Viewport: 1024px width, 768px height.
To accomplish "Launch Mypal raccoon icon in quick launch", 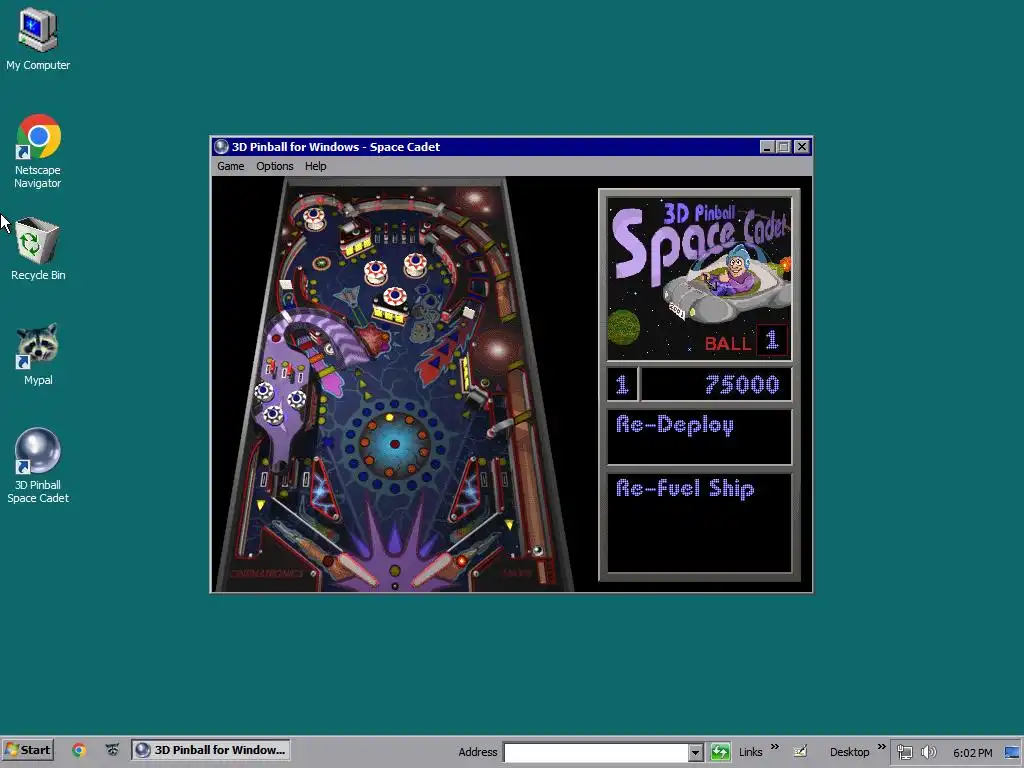I will tap(112, 750).
